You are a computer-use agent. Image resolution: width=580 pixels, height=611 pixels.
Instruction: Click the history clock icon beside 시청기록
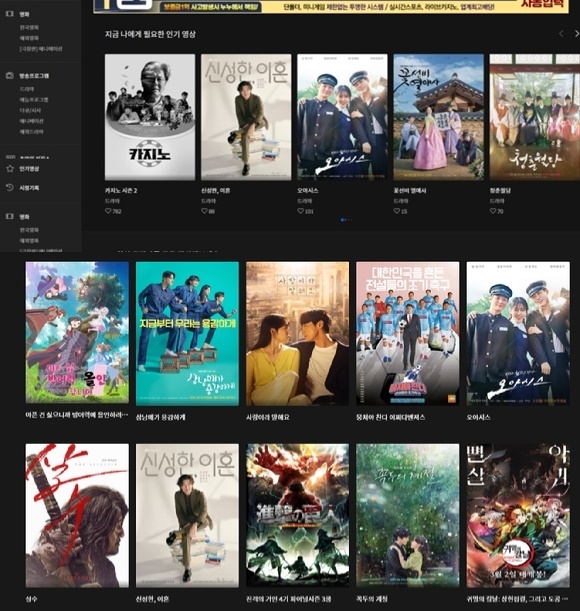point(10,188)
